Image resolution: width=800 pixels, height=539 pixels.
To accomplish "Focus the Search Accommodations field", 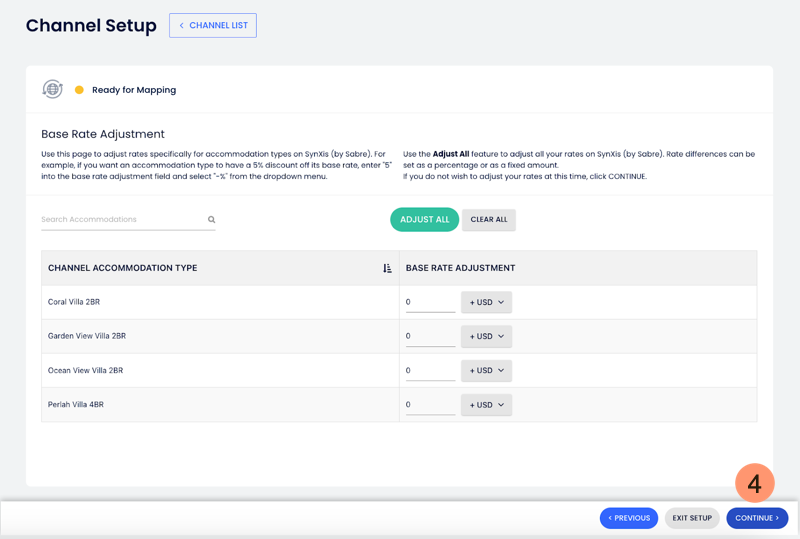I will 122,220.
